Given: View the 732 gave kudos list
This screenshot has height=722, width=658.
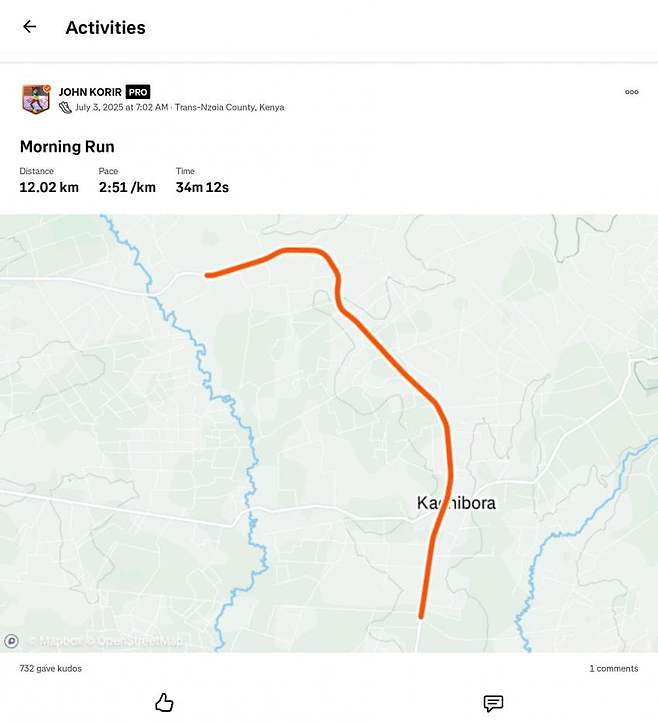Looking at the screenshot, I should (x=51, y=668).
